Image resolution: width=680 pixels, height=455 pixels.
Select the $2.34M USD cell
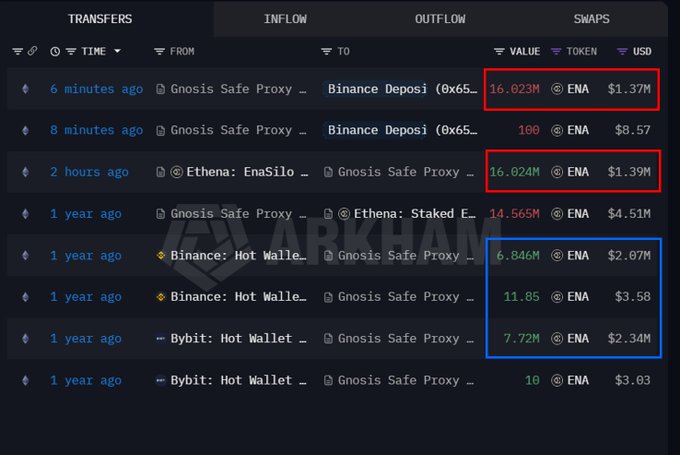(x=629, y=338)
